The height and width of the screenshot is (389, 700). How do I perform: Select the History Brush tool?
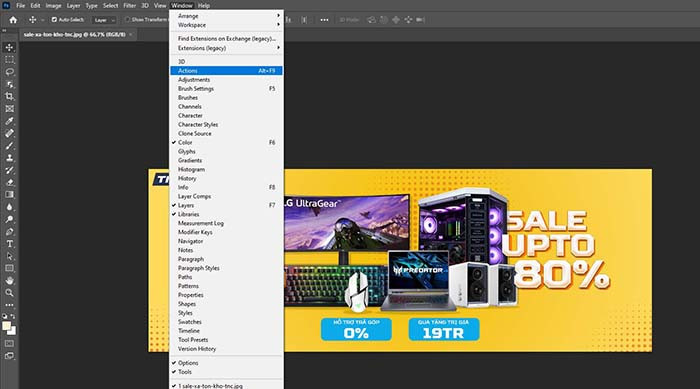tap(9, 170)
